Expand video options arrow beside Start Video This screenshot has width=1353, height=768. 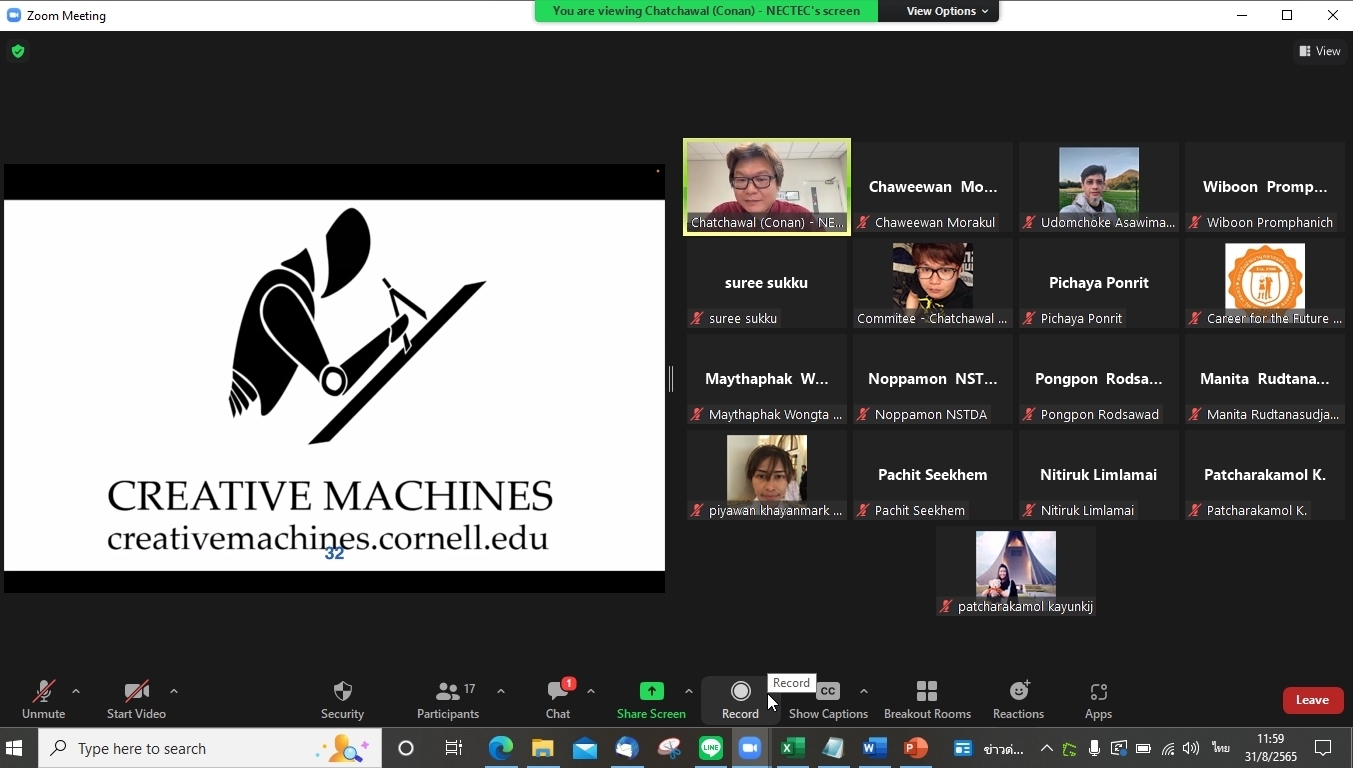click(x=174, y=691)
